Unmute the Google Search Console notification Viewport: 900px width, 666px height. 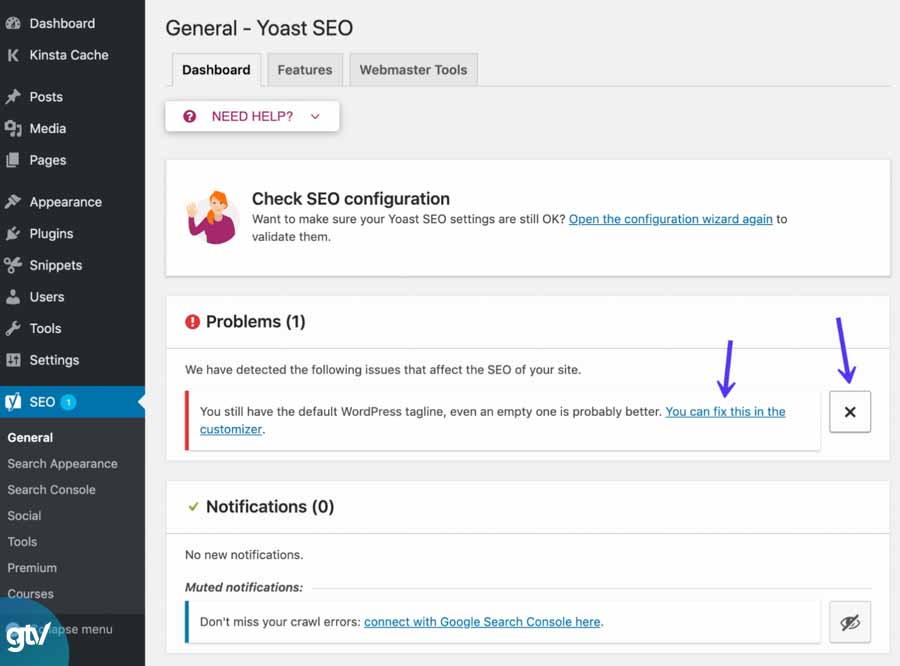[x=850, y=621]
